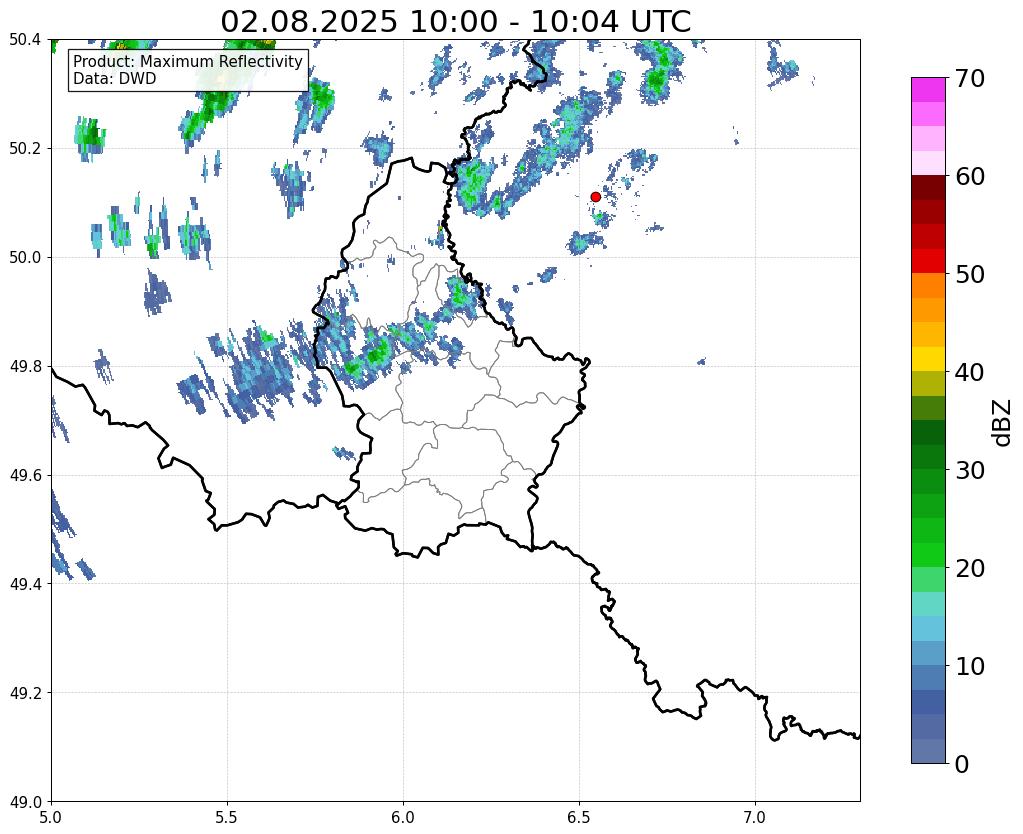Click the 0 colorbar tick label
Viewport: 1023px width, 834px height.
(962, 764)
